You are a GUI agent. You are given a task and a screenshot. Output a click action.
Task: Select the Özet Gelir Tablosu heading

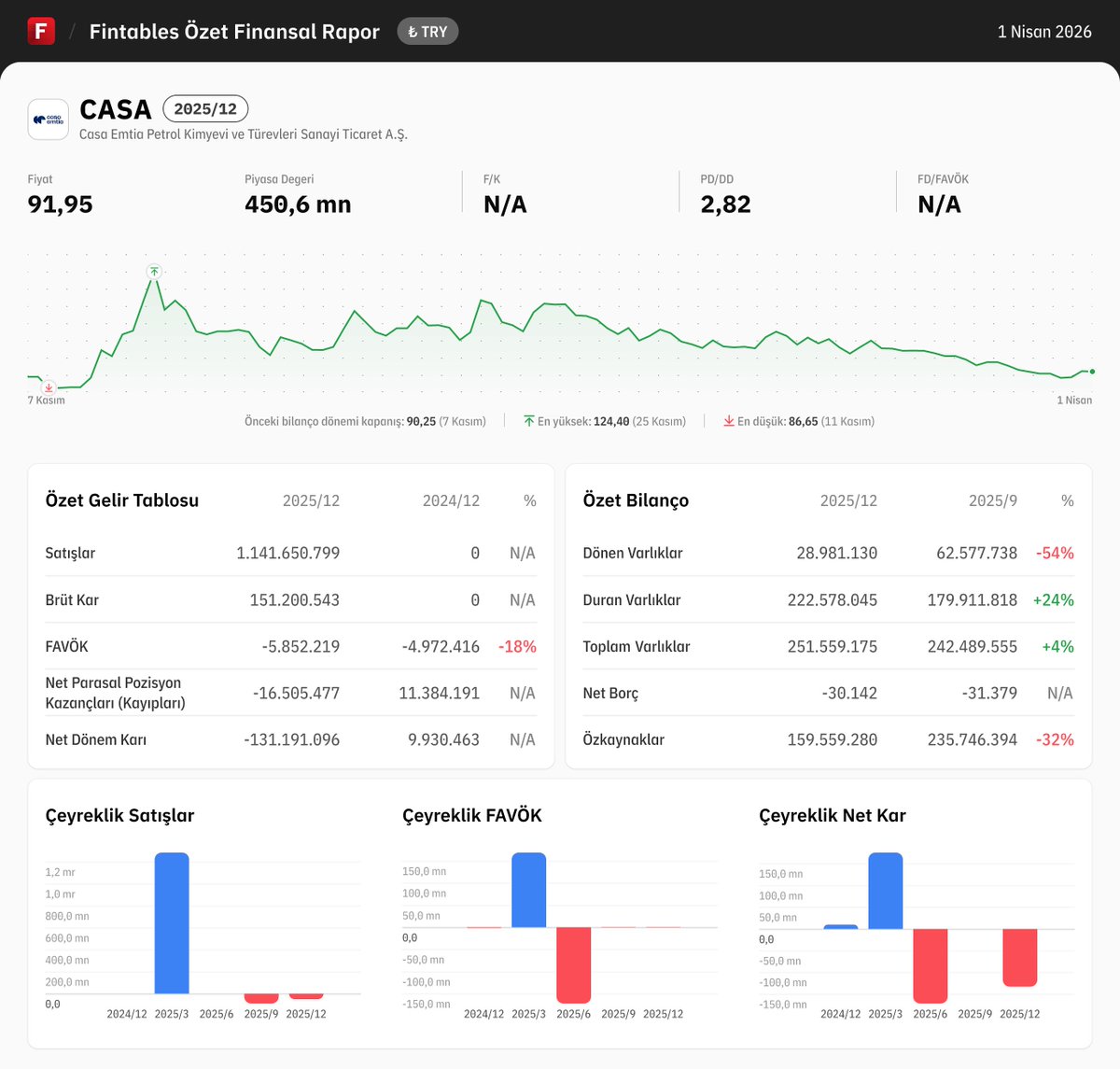[122, 500]
